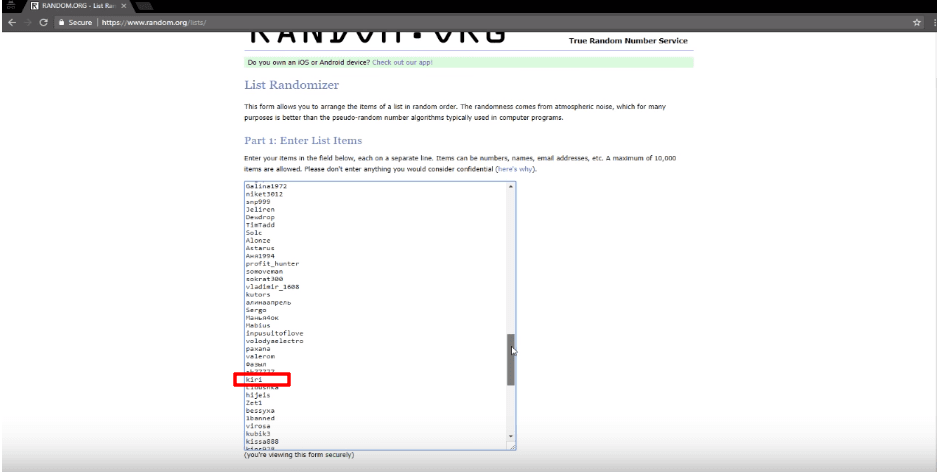Click the textarea resize grip corner
The width and height of the screenshot is (937, 472).
(x=512, y=446)
